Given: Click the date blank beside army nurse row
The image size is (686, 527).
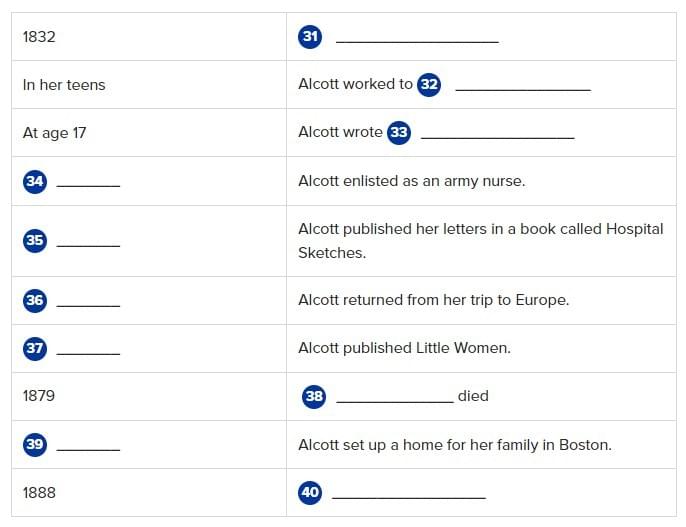Looking at the screenshot, I should (x=88, y=183).
